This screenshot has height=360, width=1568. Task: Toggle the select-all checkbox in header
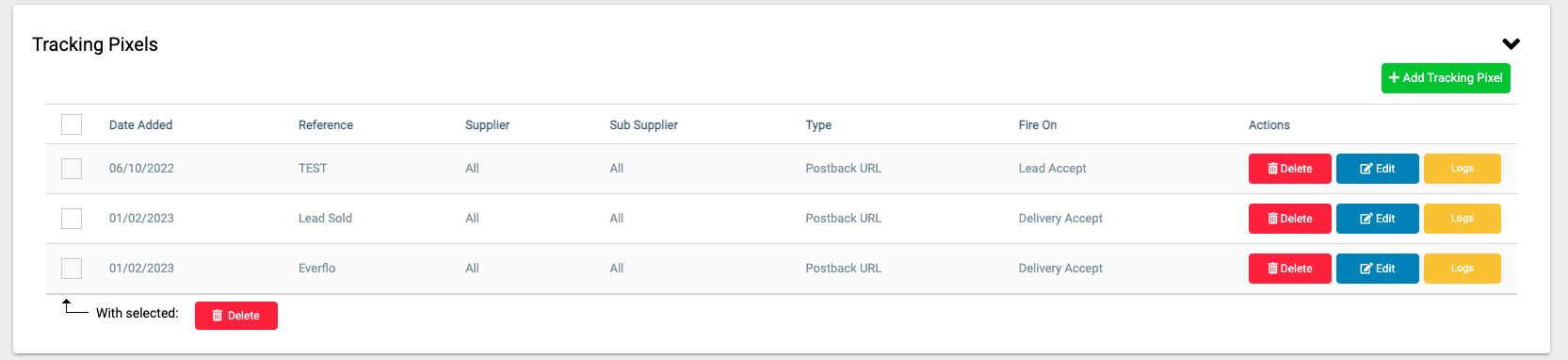(72, 124)
